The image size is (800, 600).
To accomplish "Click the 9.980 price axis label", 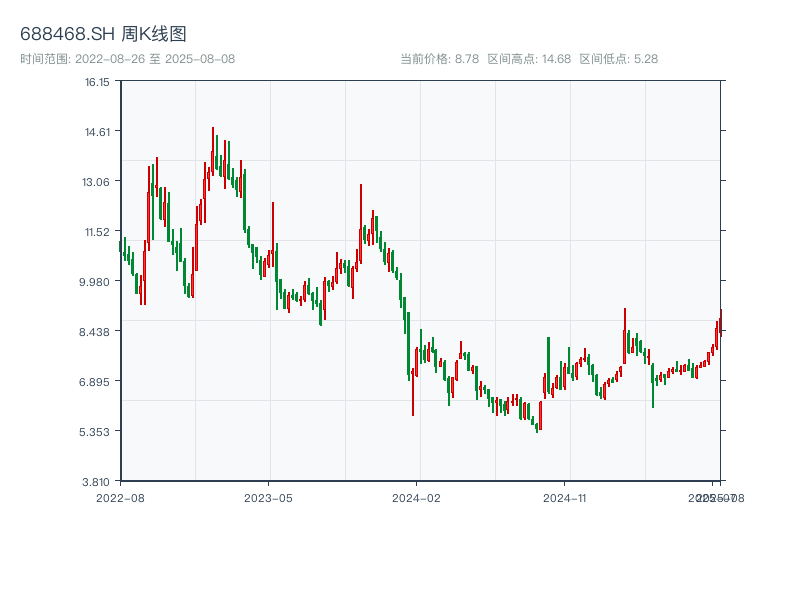I will (97, 282).
